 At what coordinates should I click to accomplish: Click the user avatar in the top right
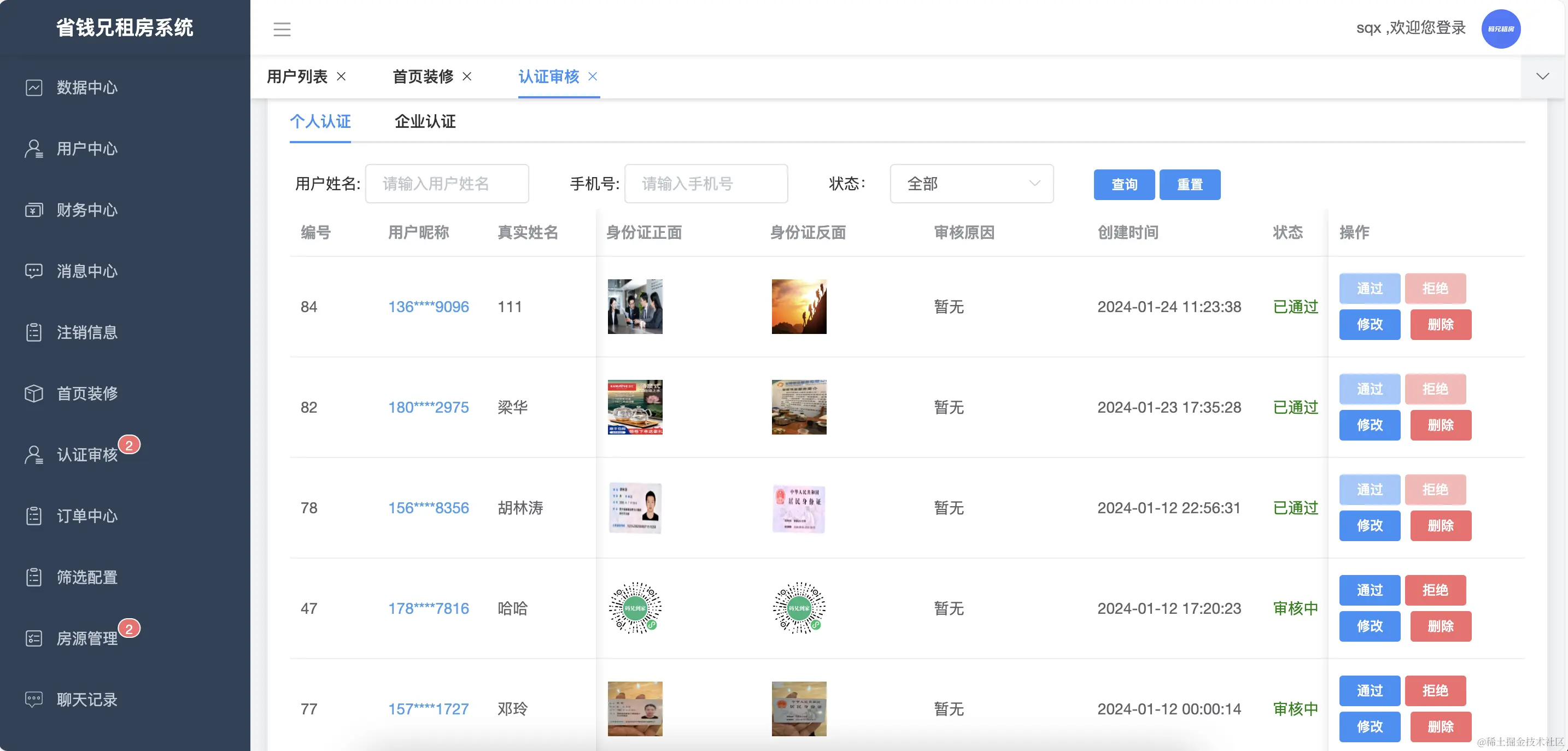coord(1501,28)
